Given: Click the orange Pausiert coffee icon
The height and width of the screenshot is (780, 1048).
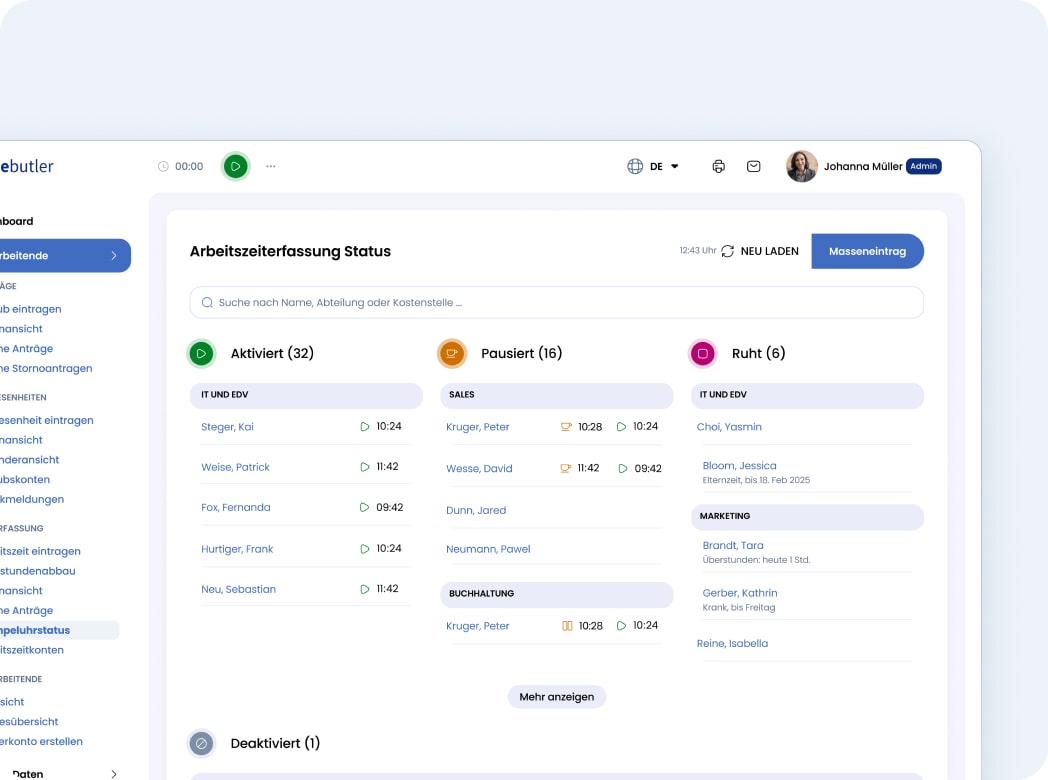Looking at the screenshot, I should 452,354.
